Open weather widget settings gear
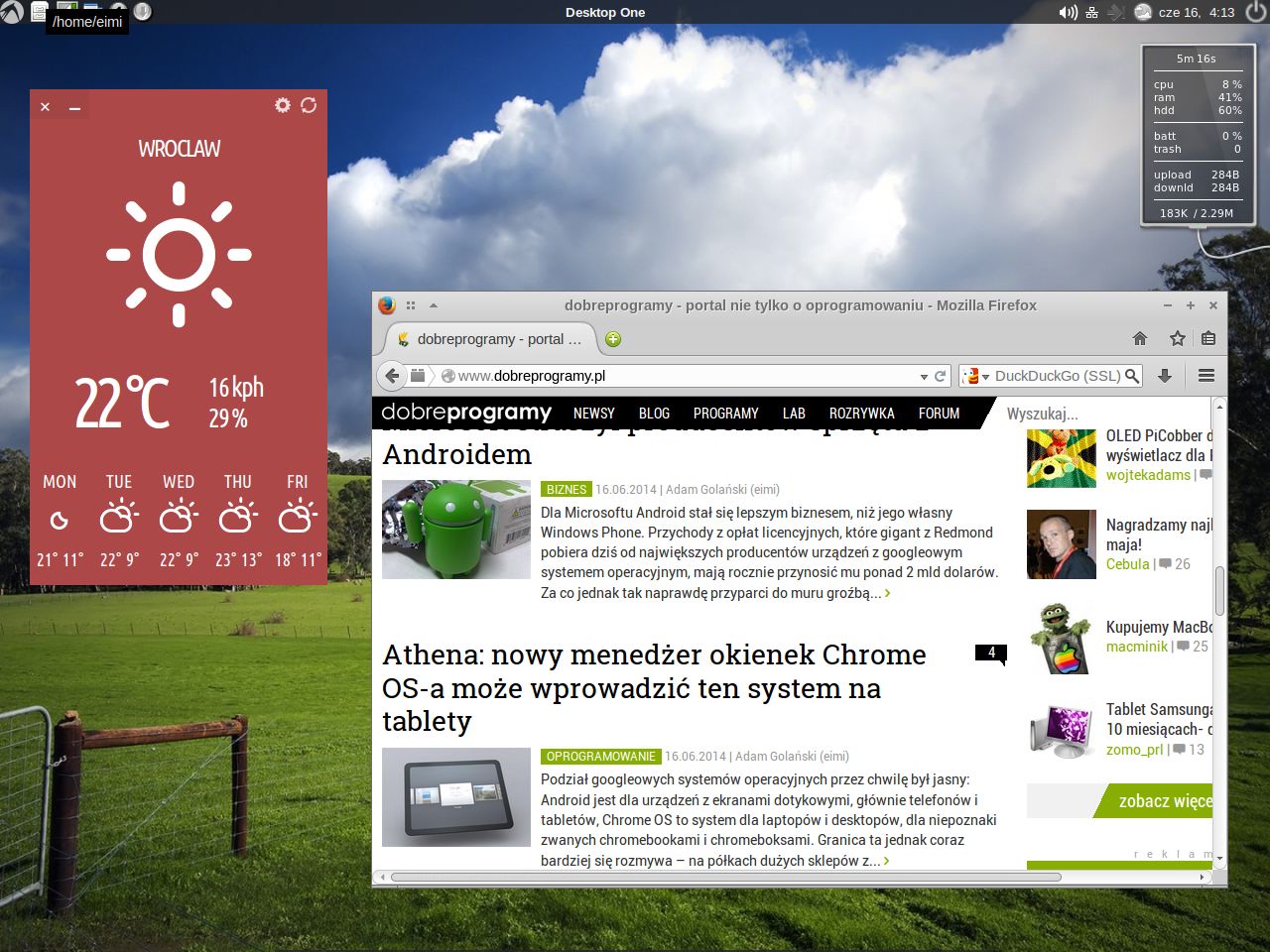 283,105
